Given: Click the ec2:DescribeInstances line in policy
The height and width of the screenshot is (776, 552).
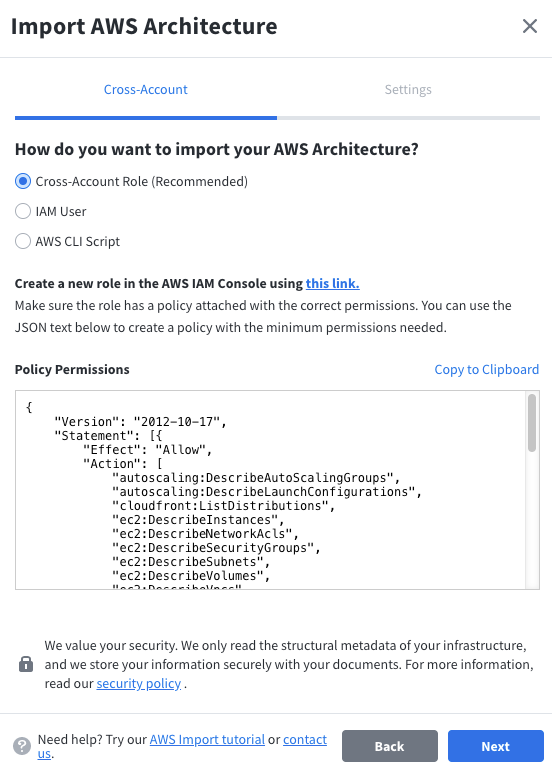Looking at the screenshot, I should click(198, 520).
